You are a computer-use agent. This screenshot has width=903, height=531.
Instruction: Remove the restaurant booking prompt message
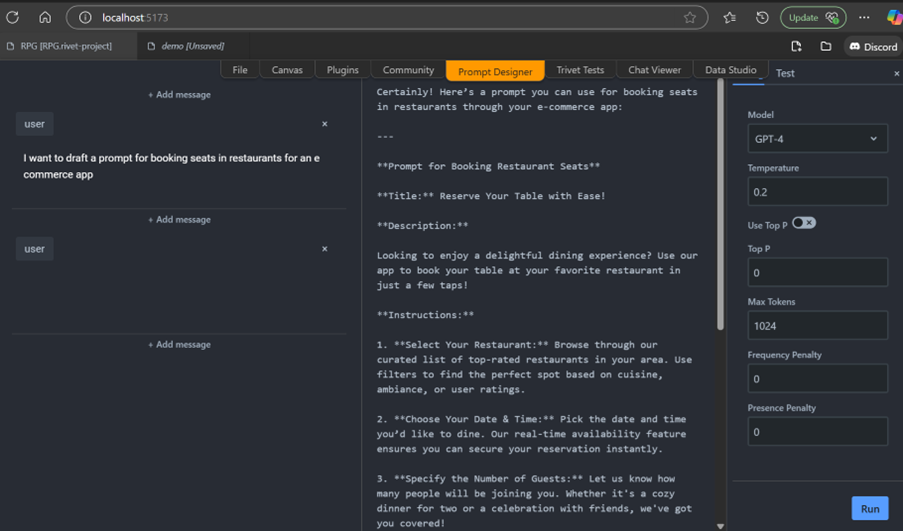(324, 124)
